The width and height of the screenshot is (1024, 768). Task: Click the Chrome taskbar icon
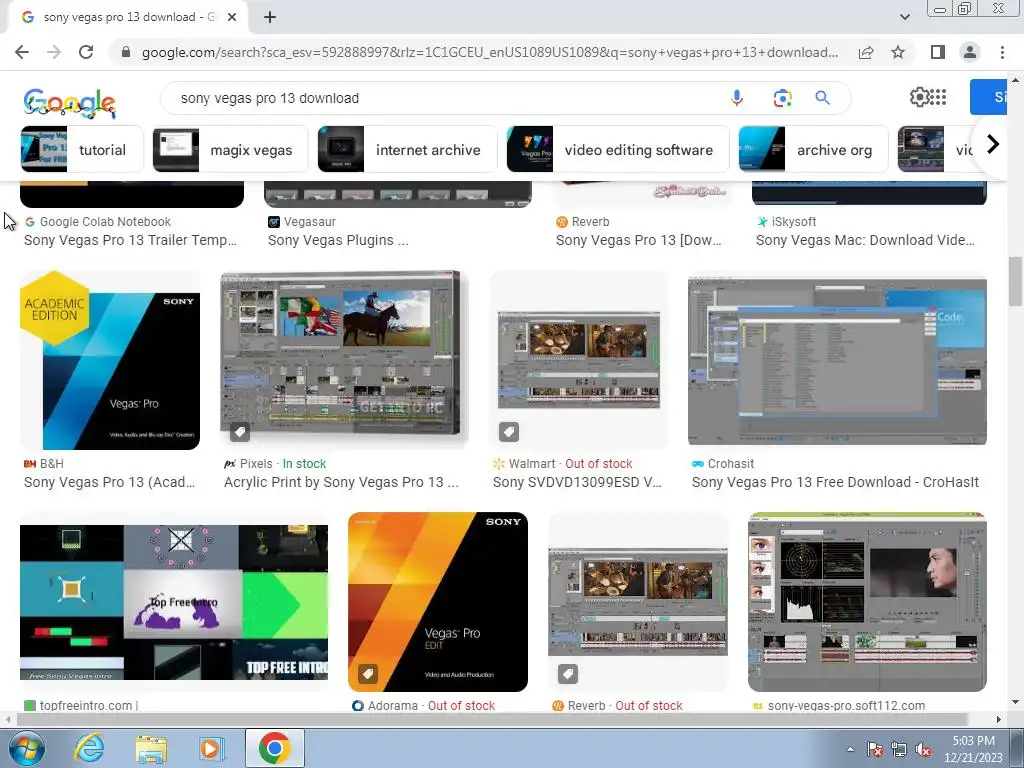[274, 748]
